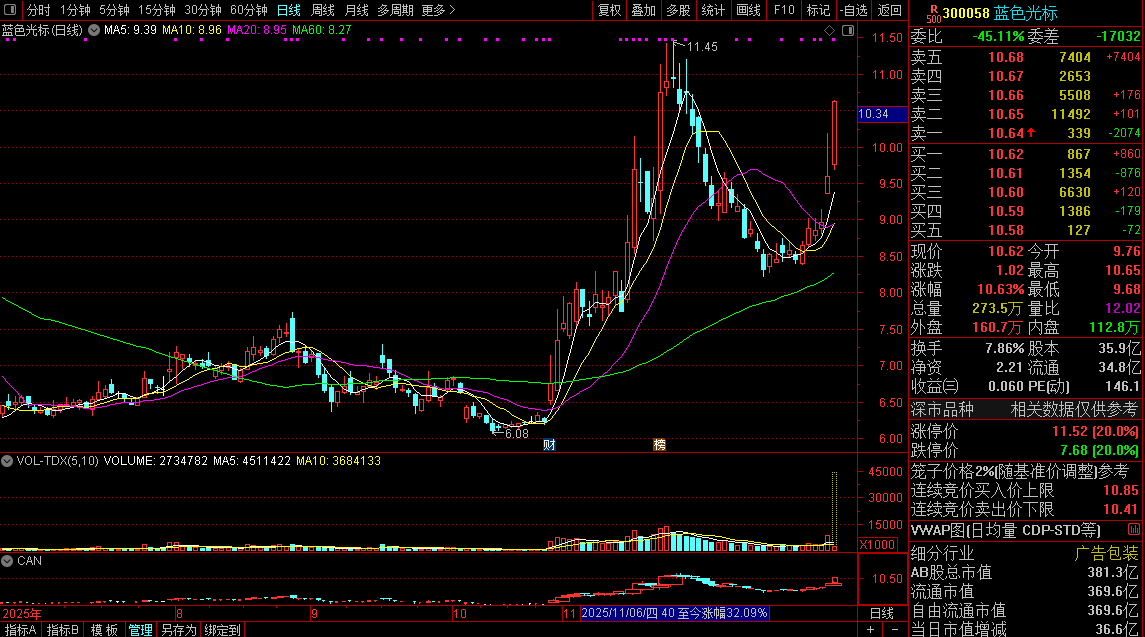Viewport: 1145px width, 637px height.
Task: Select the 15分钟 period tab
Action: (x=157, y=10)
